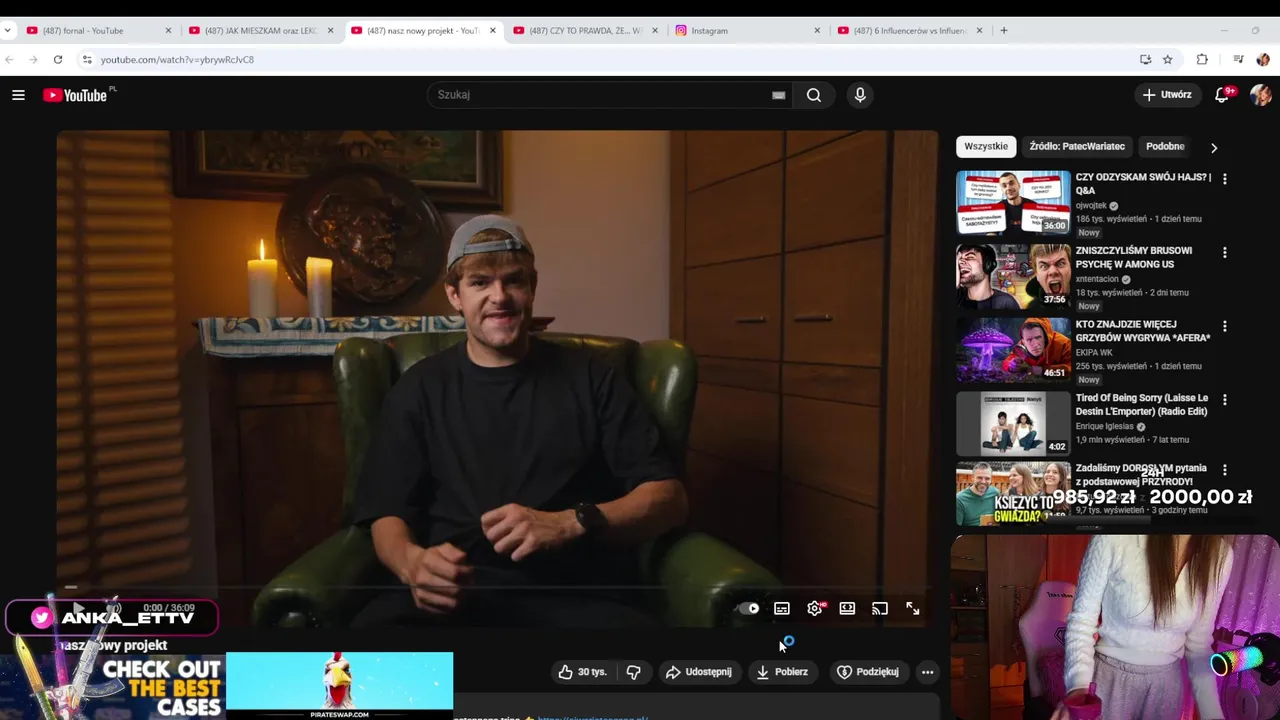The width and height of the screenshot is (1280, 720).
Task: Reload the page
Action: 58,60
